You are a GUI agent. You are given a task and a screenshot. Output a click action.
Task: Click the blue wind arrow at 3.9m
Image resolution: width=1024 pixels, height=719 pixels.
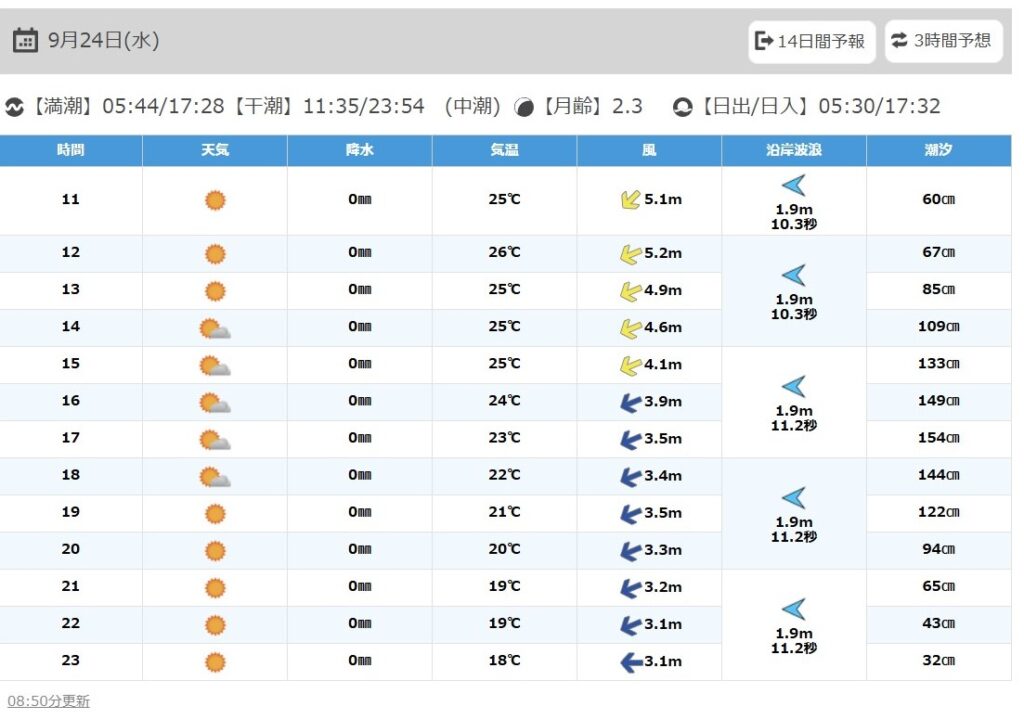[x=630, y=403]
